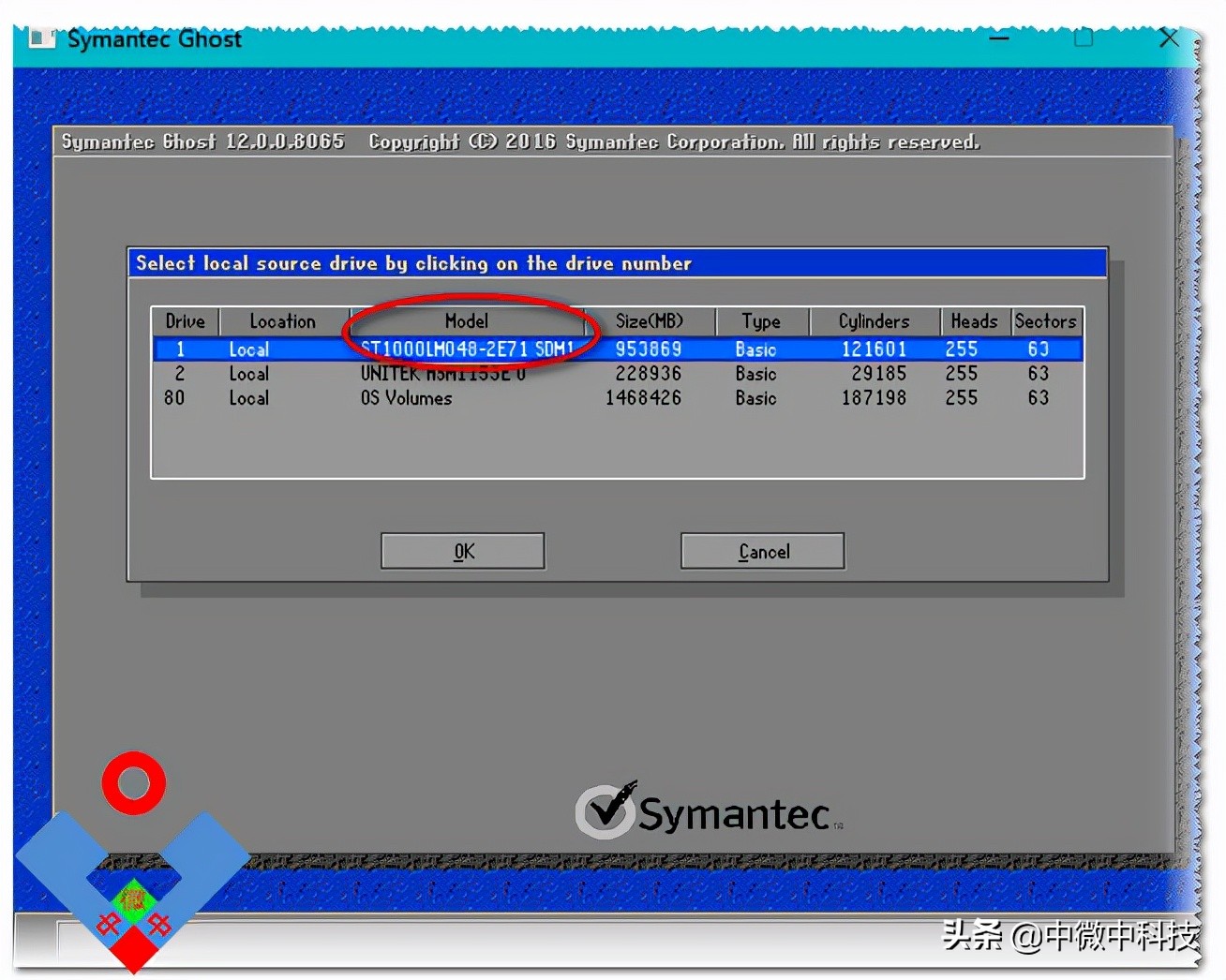Minimize the Symantec Ghost window

(999, 38)
